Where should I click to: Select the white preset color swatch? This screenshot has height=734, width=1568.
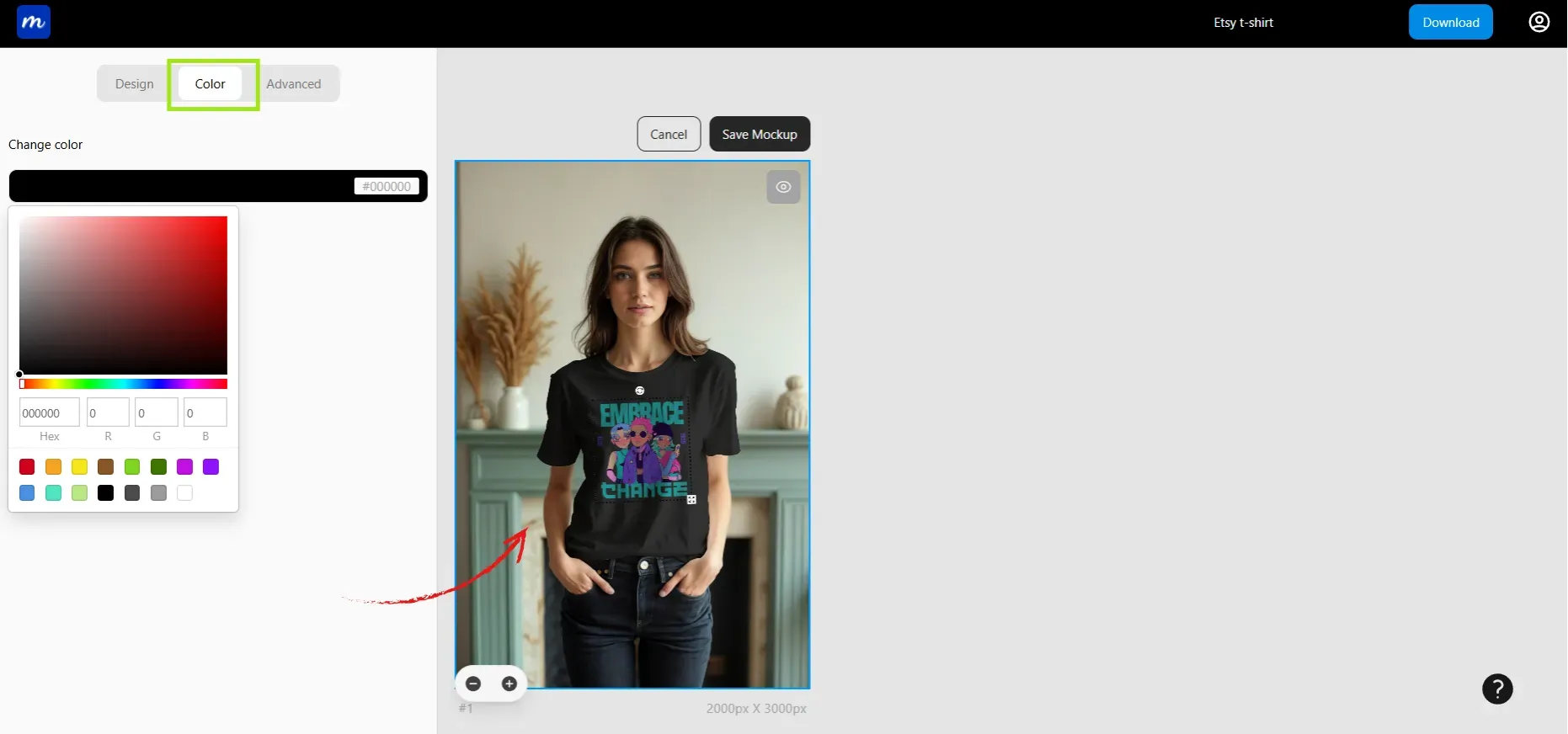pos(185,493)
